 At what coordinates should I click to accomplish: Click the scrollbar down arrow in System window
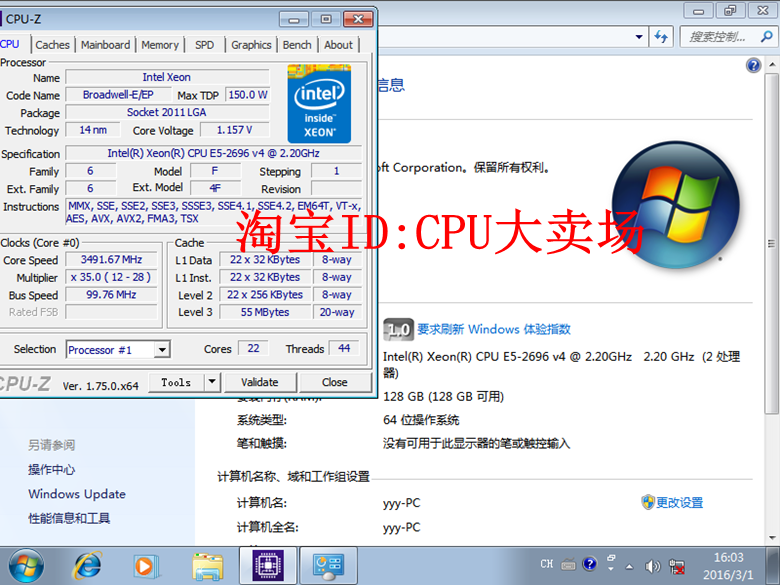[x=772, y=538]
